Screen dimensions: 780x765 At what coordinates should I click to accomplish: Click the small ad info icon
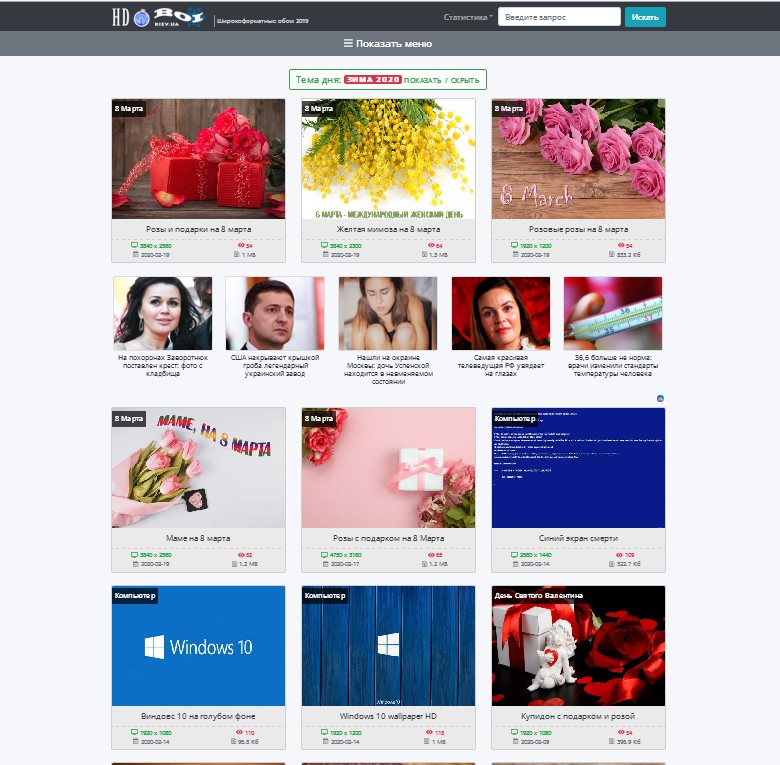(660, 398)
